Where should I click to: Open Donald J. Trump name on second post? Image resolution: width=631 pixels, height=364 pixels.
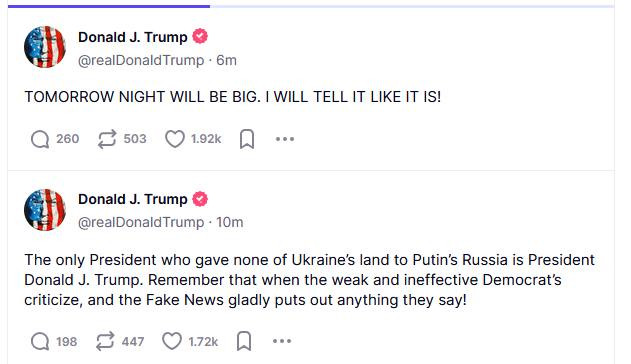pos(133,199)
